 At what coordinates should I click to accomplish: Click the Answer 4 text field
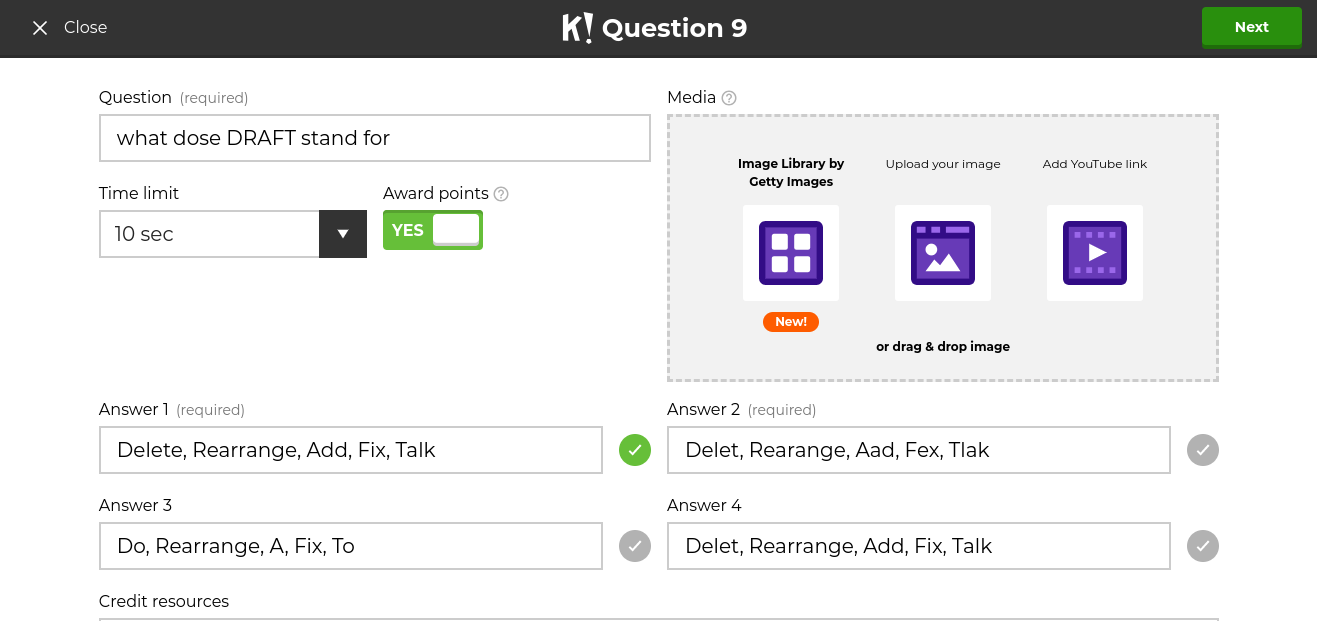point(918,546)
